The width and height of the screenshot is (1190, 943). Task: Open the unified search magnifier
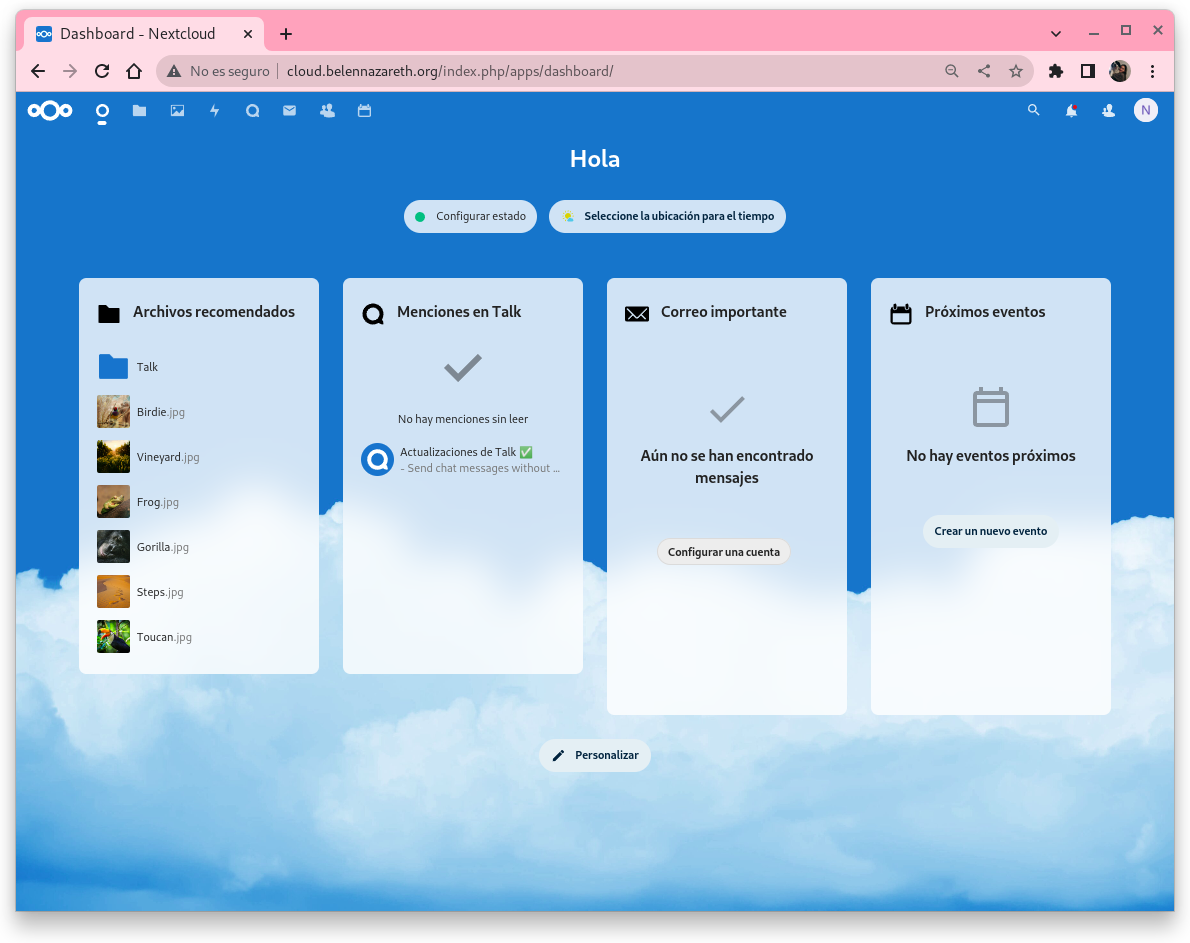[x=1034, y=111]
